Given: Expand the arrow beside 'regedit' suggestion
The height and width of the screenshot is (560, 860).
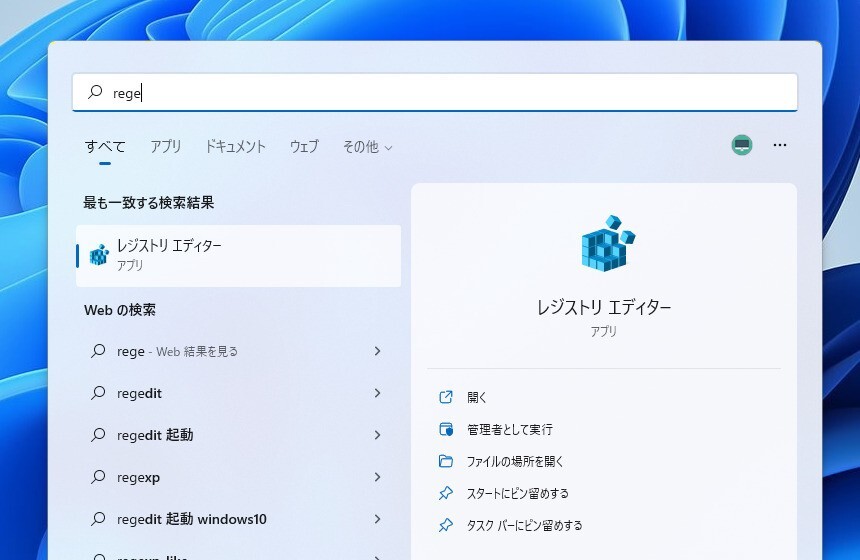Looking at the screenshot, I should [377, 393].
